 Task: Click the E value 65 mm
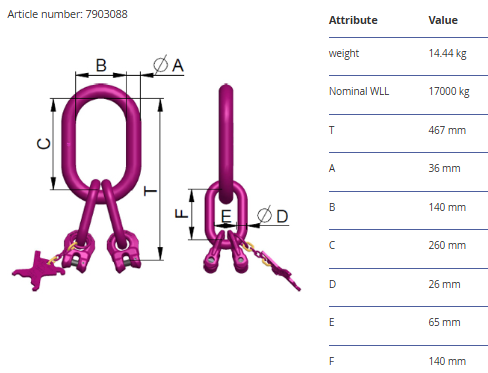[x=444, y=322]
